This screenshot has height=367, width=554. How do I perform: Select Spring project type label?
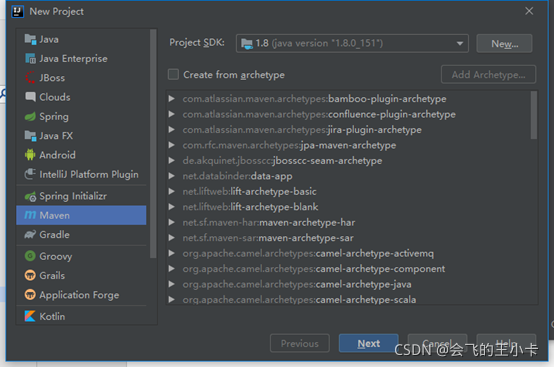54,117
